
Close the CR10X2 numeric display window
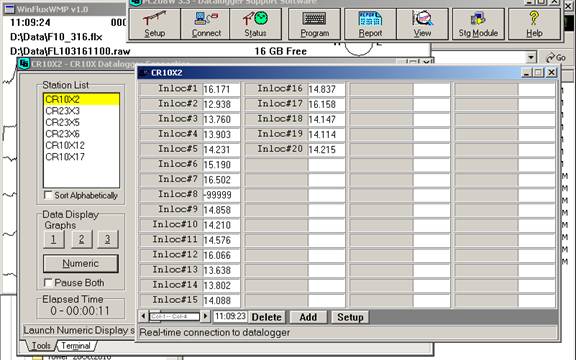pyautogui.click(x=551, y=72)
